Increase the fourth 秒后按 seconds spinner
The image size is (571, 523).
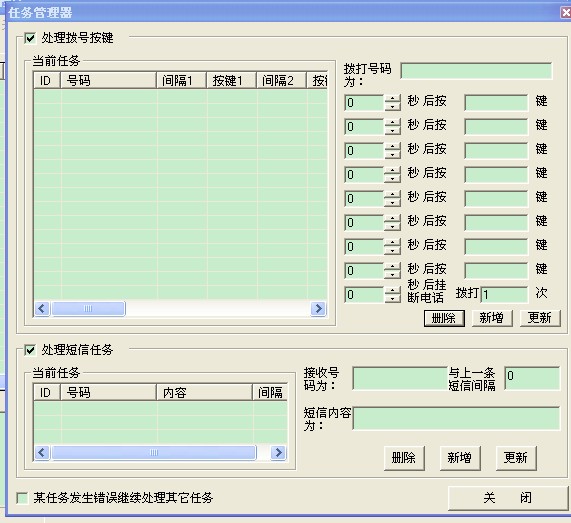[393, 171]
